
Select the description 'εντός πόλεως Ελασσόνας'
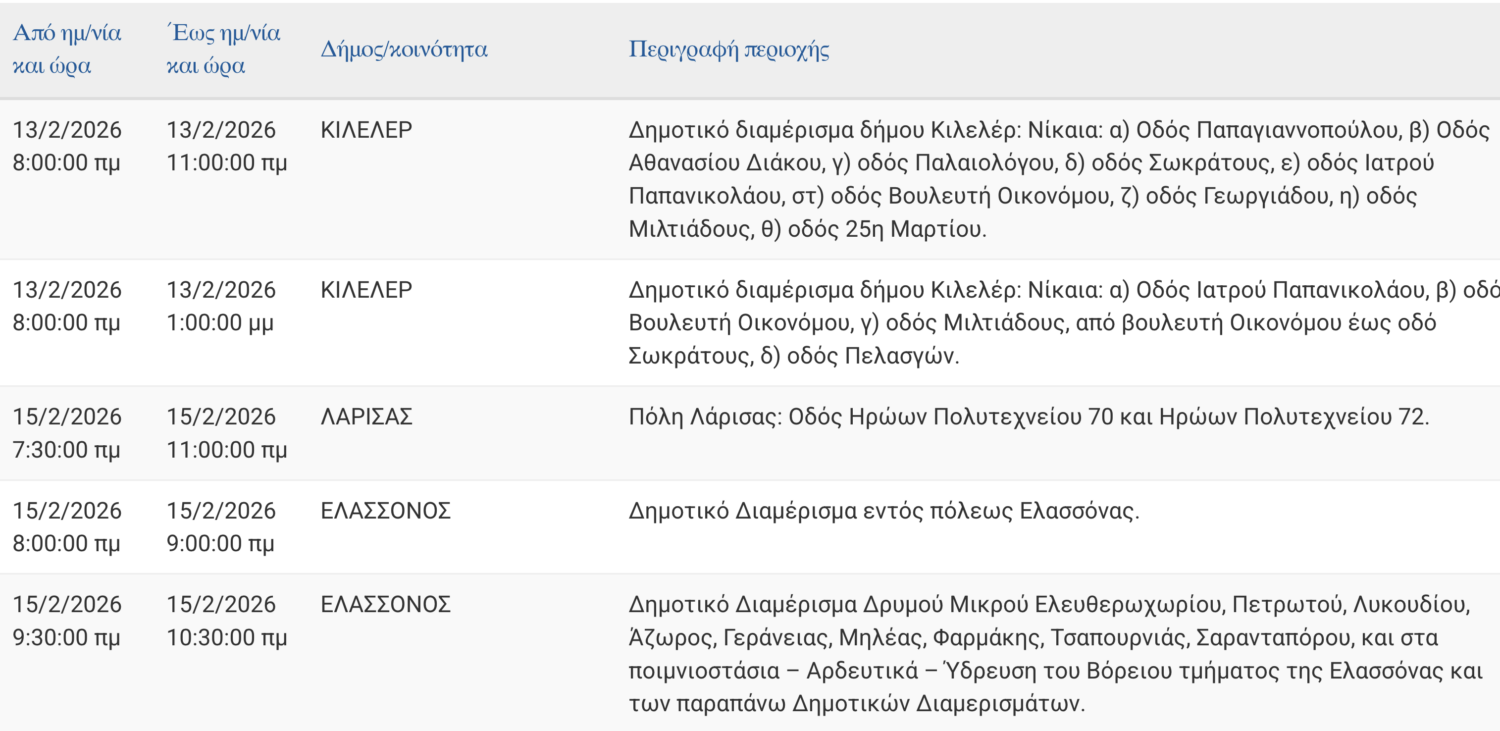(884, 511)
